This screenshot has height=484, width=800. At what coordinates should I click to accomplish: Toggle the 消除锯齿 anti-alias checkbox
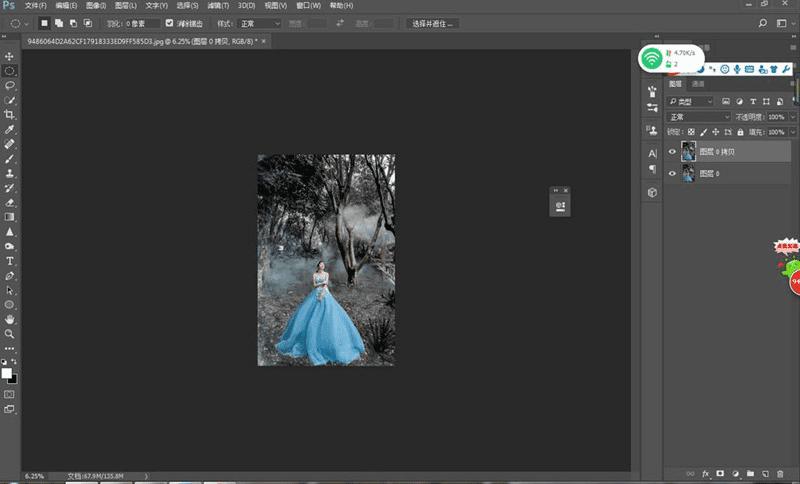pos(169,22)
